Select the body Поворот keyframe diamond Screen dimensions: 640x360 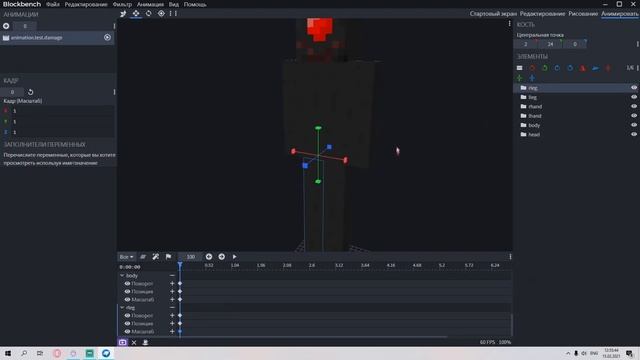[180, 283]
